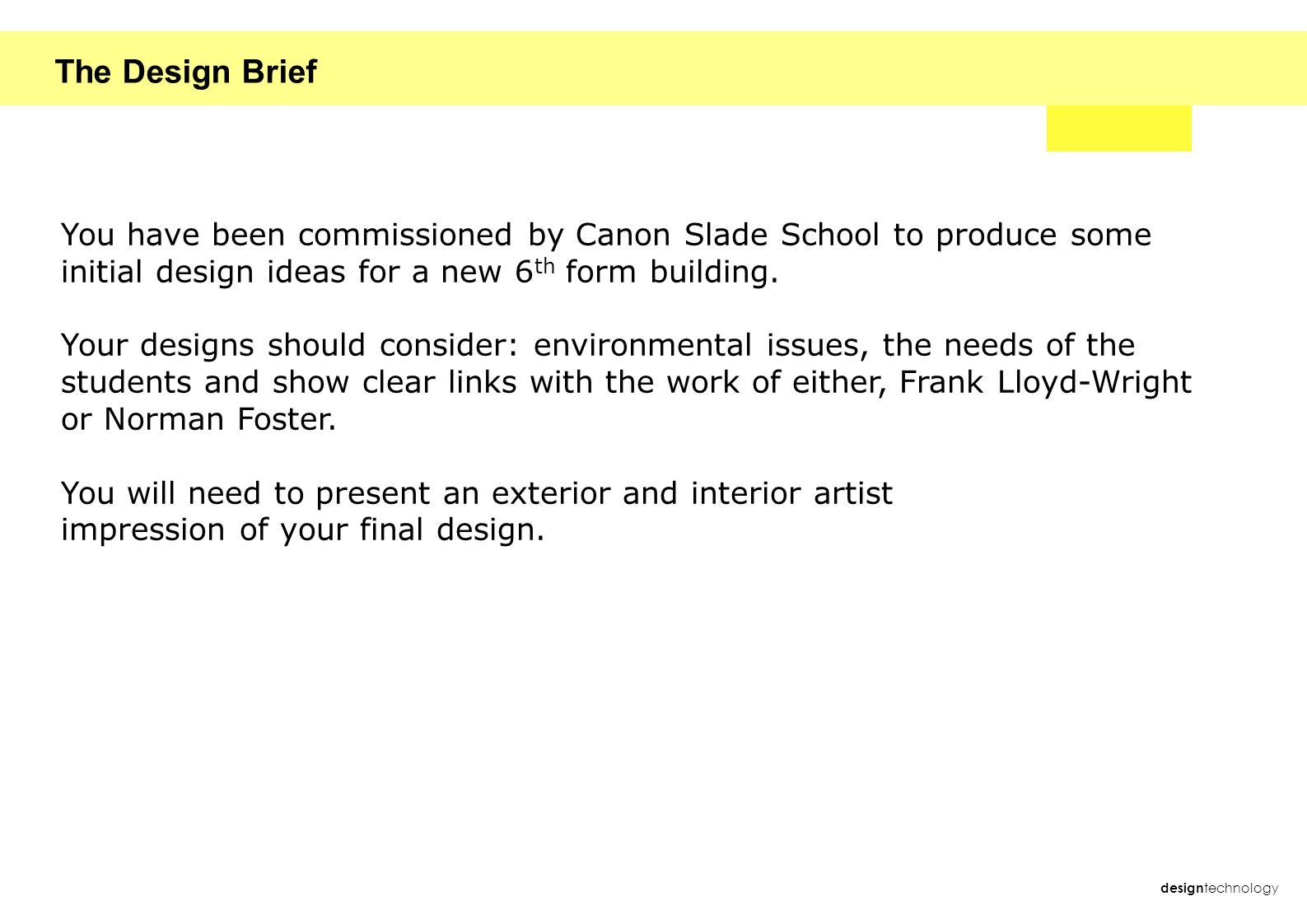1307x924 pixels.
Task: Click the words 'needs of the'
Action: pos(1039,345)
